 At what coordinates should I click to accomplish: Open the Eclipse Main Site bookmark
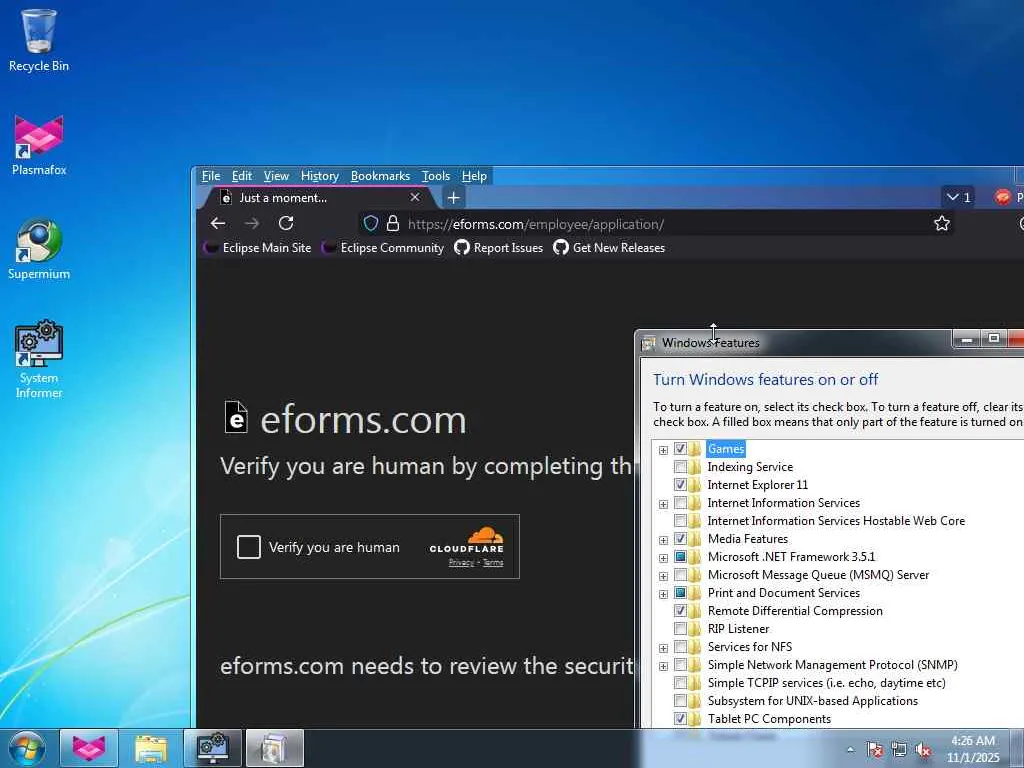coord(258,248)
